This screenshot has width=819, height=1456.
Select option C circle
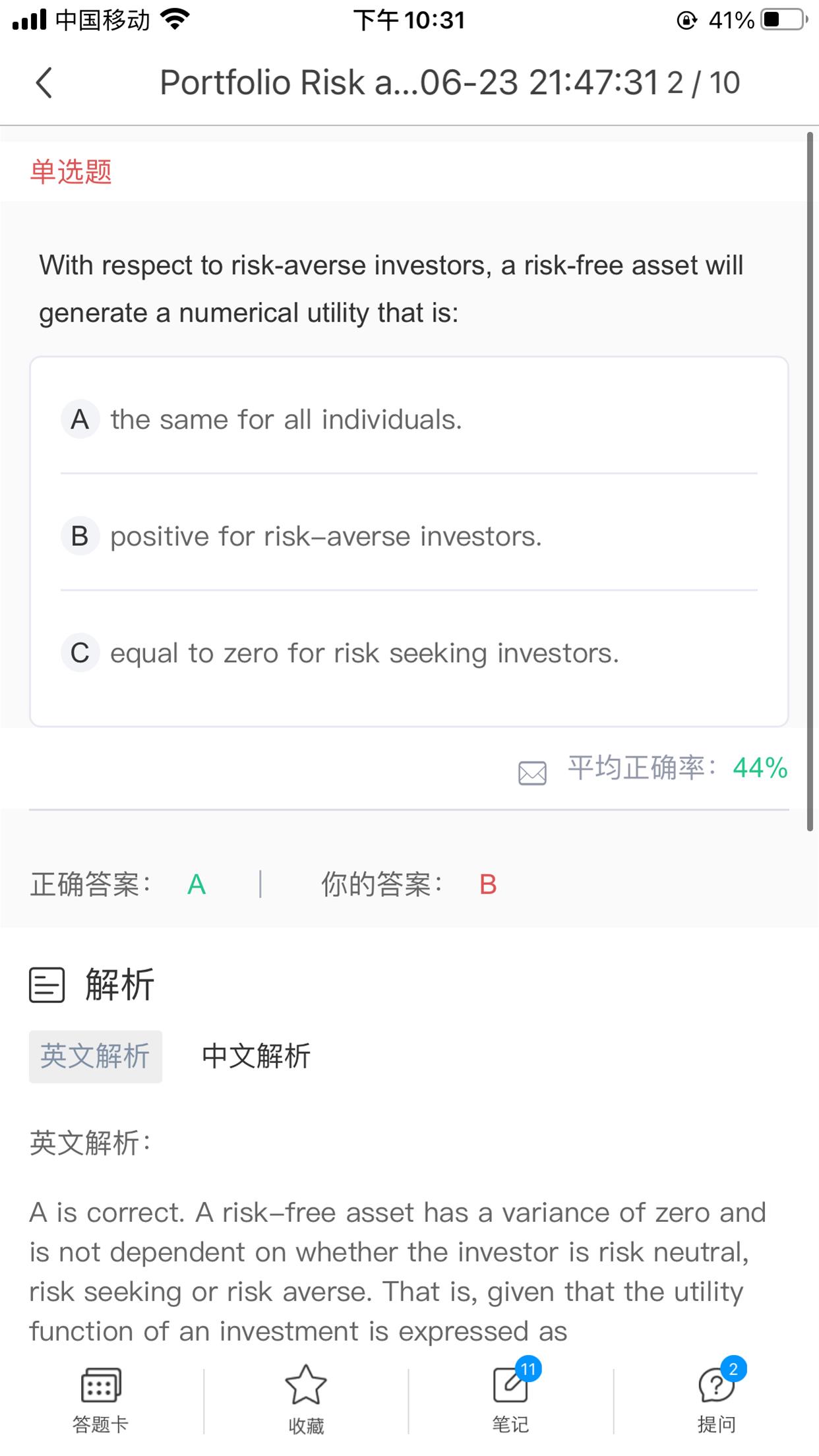pos(80,653)
